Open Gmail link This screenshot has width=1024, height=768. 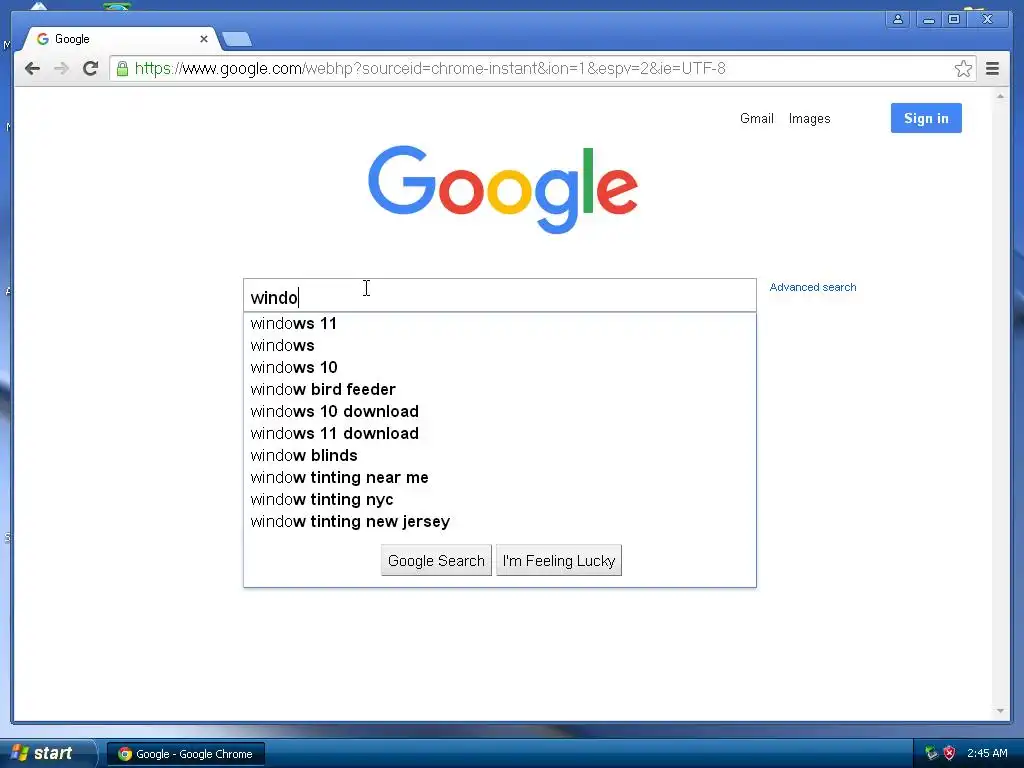pyautogui.click(x=756, y=118)
